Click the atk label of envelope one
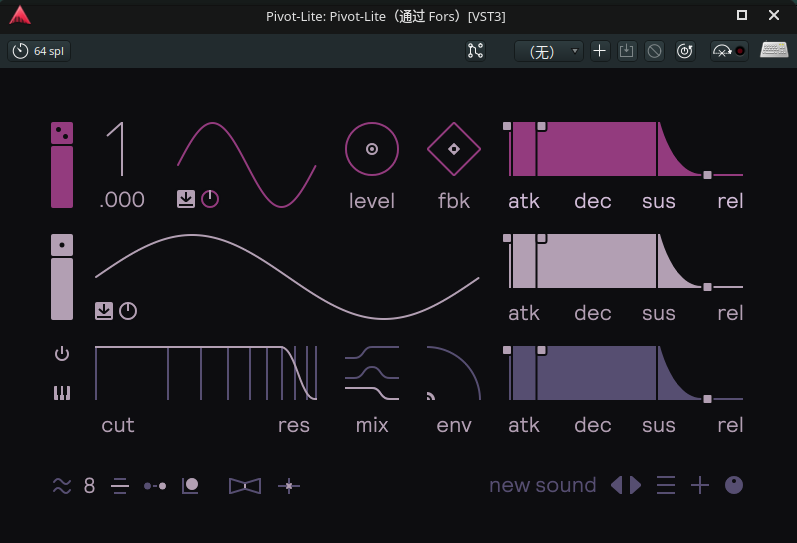Image resolution: width=797 pixels, height=543 pixels. tap(524, 201)
